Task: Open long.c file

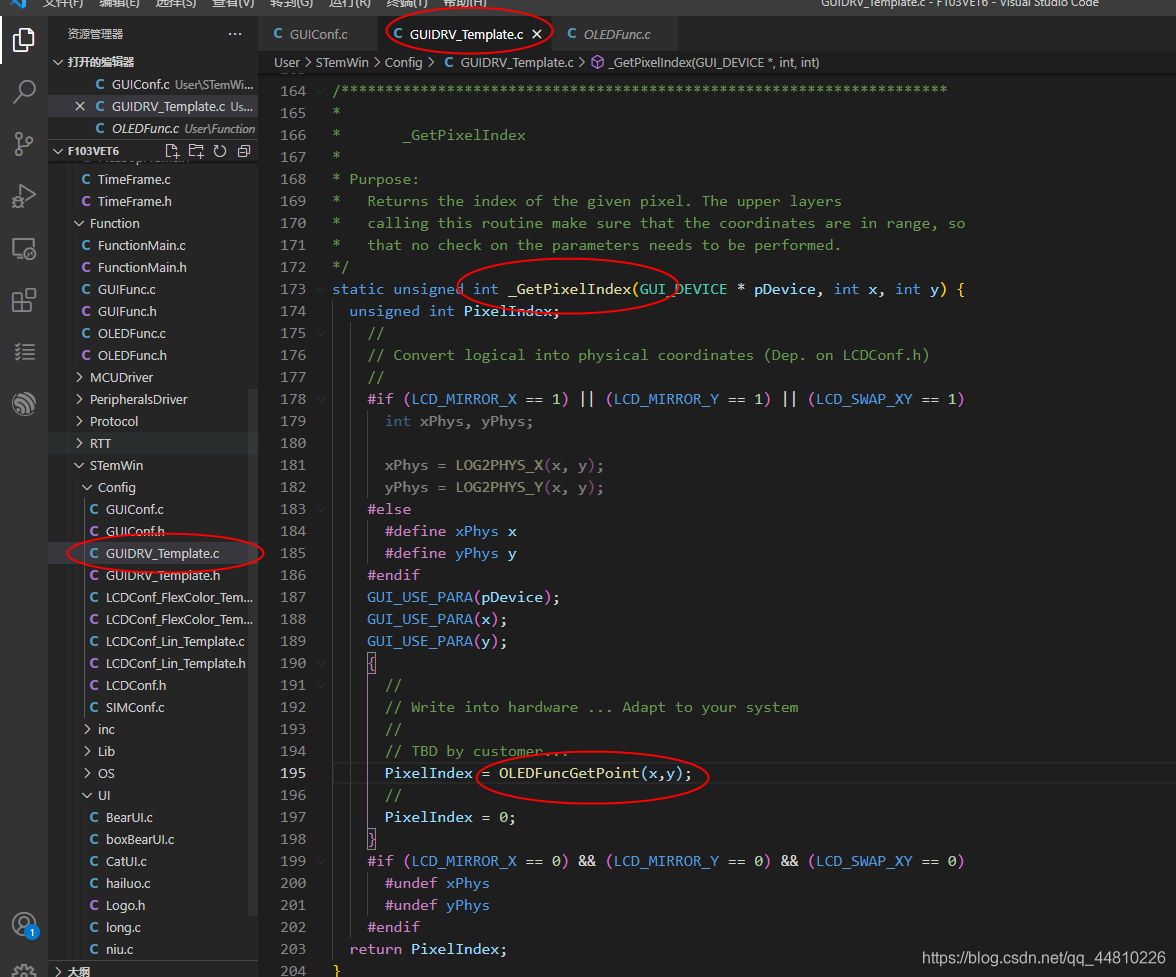Action: tap(123, 928)
